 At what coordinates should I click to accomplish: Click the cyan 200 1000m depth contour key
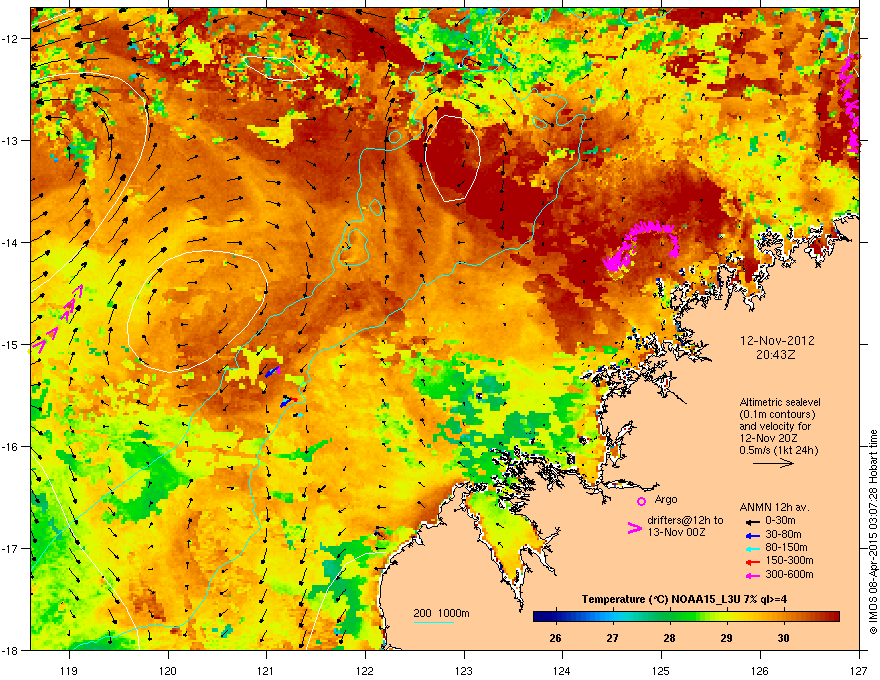click(x=433, y=623)
